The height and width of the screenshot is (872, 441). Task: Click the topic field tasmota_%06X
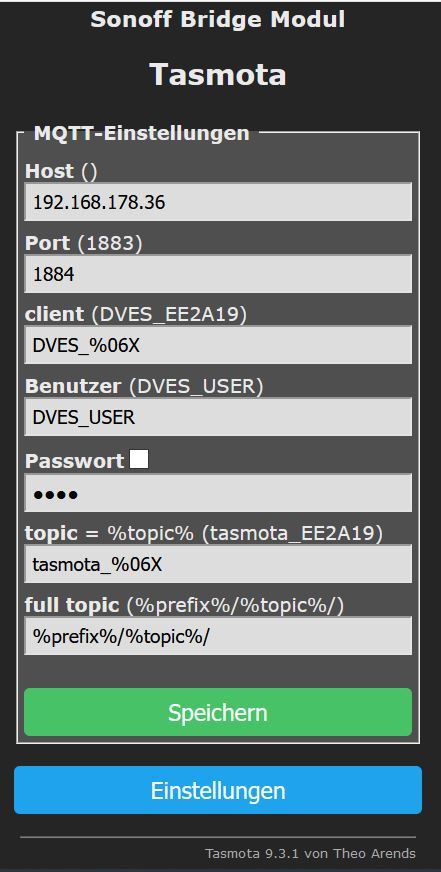point(218,564)
